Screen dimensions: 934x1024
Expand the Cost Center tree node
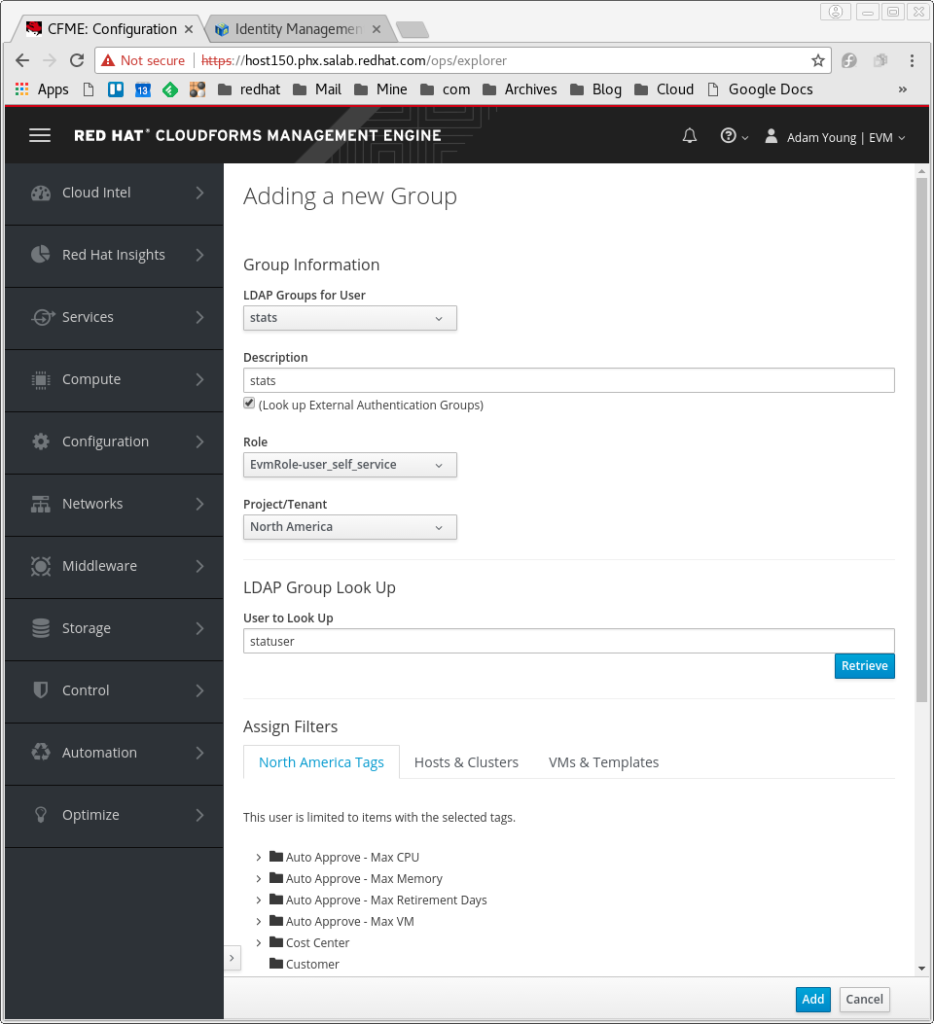point(259,943)
